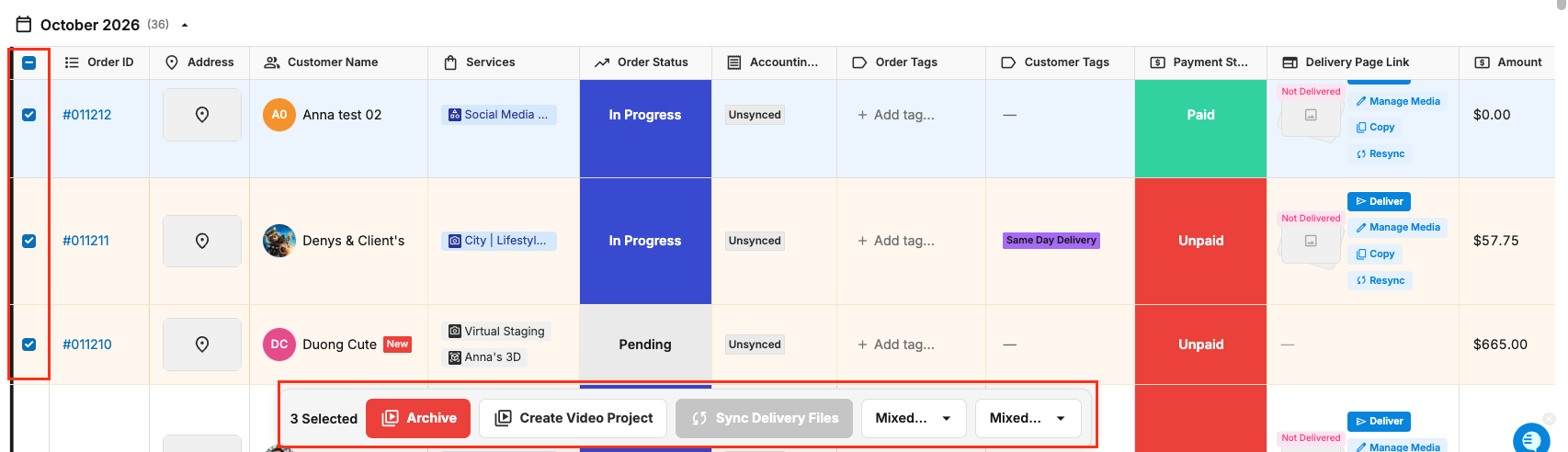Click Unpaid status of Denys & Client's
The image size is (1568, 452).
[1200, 241]
